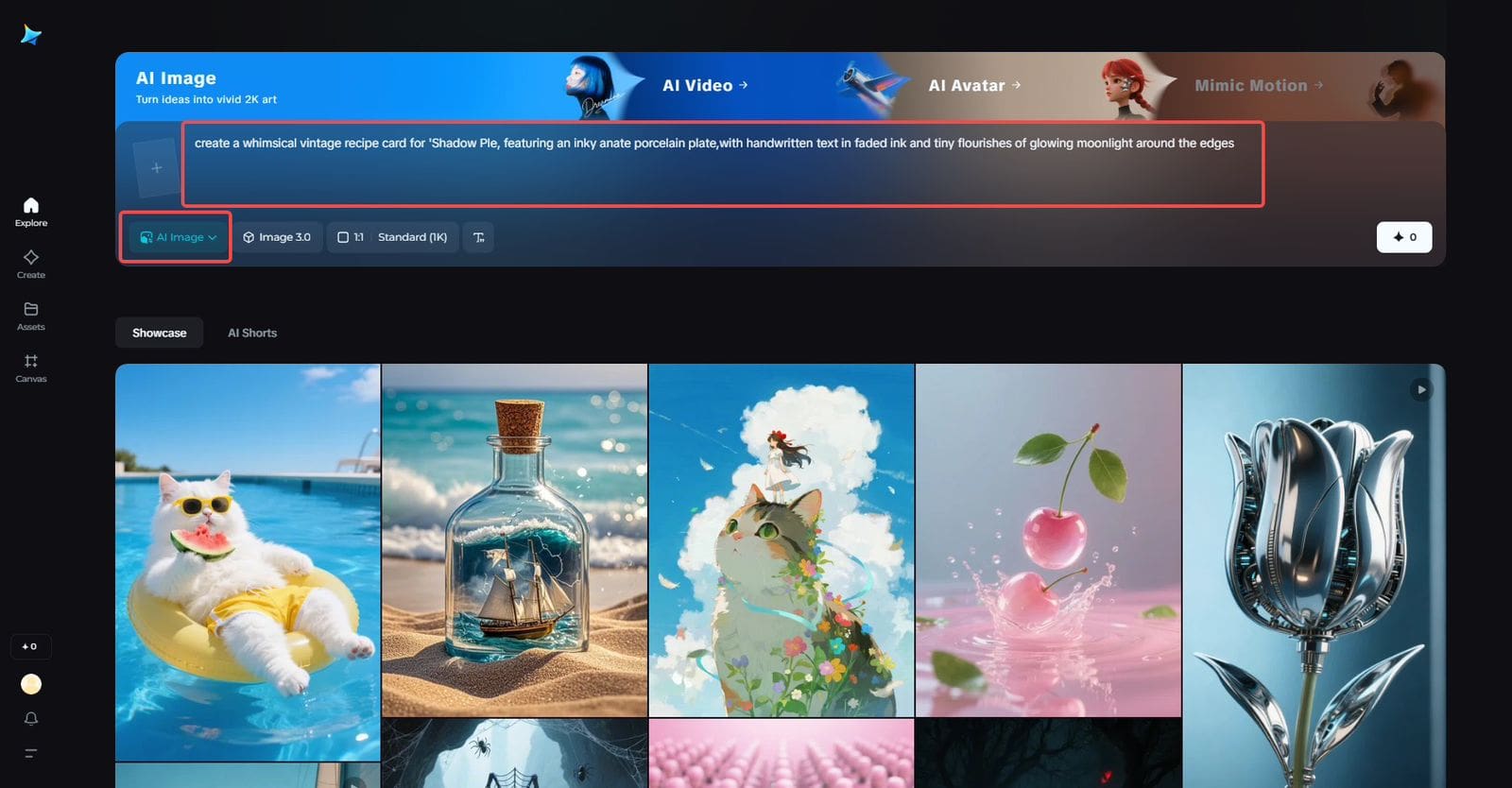Open the bottom sidebar menu icon
This screenshot has height=788, width=1512.
pyautogui.click(x=31, y=753)
